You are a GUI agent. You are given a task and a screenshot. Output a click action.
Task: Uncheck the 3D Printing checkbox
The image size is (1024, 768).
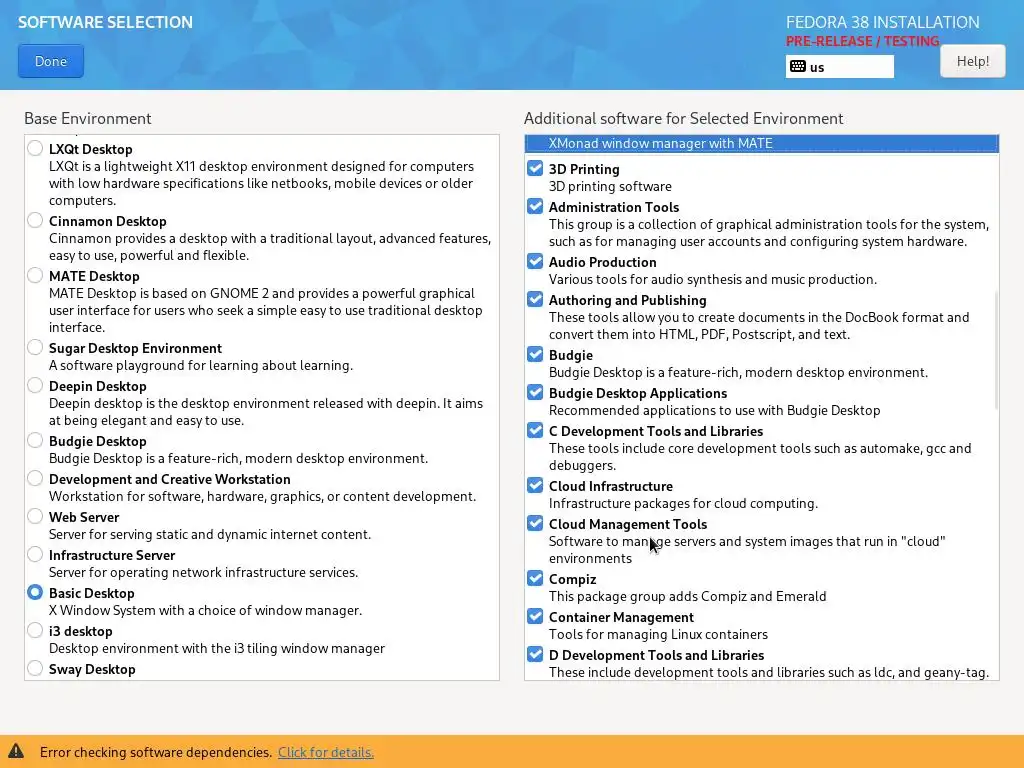[x=535, y=168]
